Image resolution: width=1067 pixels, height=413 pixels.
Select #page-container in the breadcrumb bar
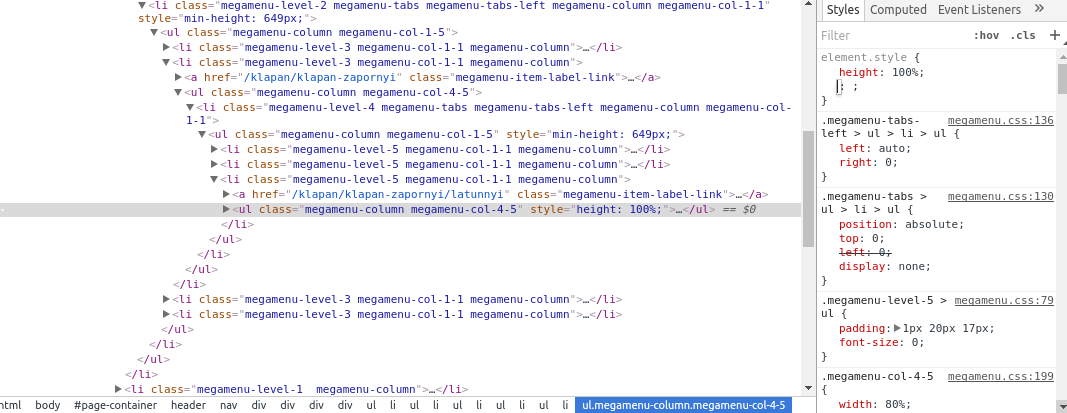tap(115, 406)
